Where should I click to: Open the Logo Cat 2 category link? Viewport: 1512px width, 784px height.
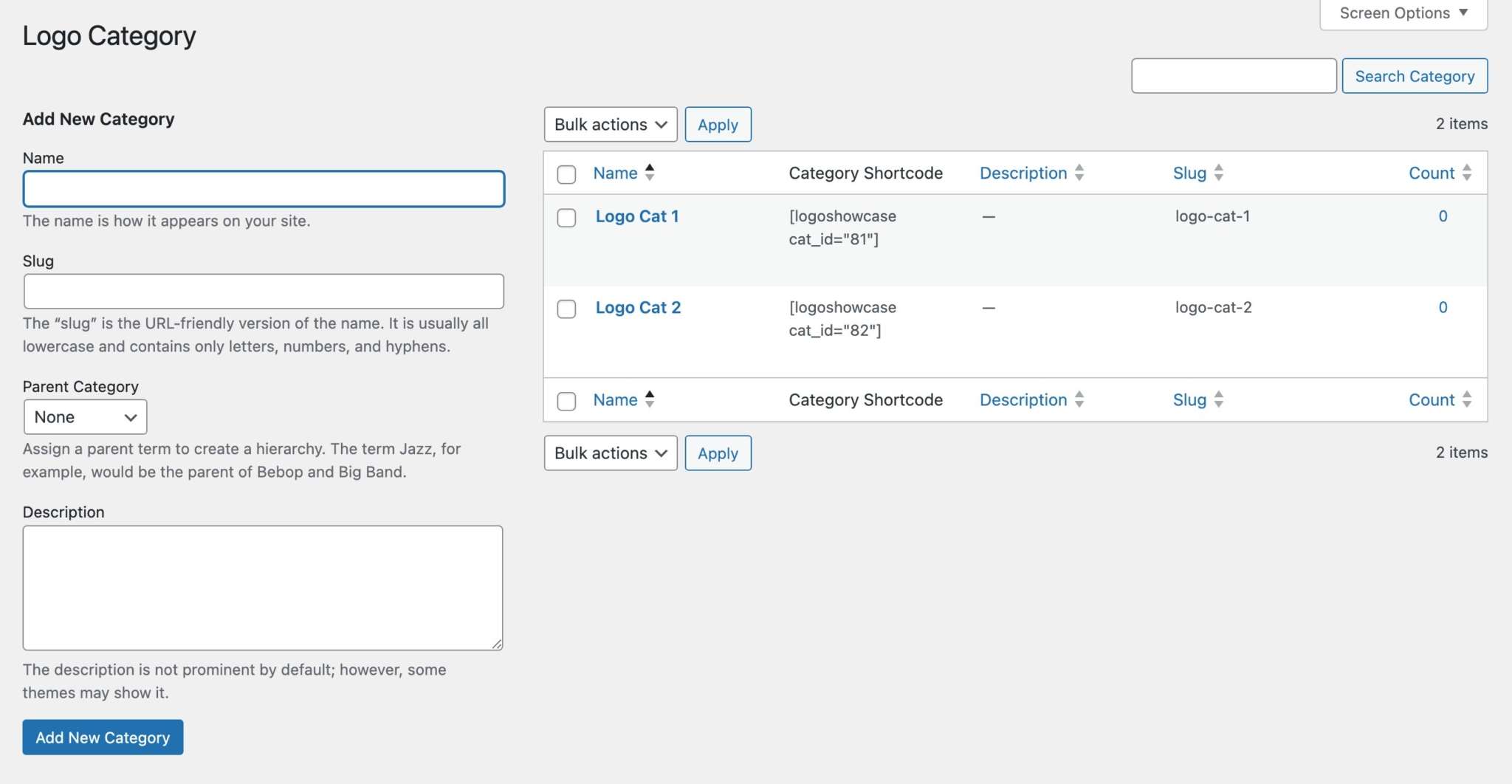point(638,307)
